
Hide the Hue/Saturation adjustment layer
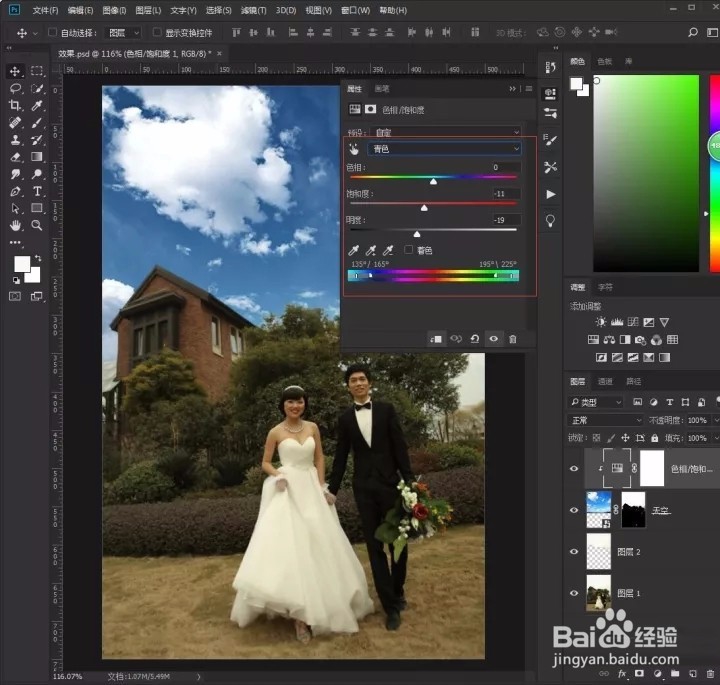click(x=574, y=469)
